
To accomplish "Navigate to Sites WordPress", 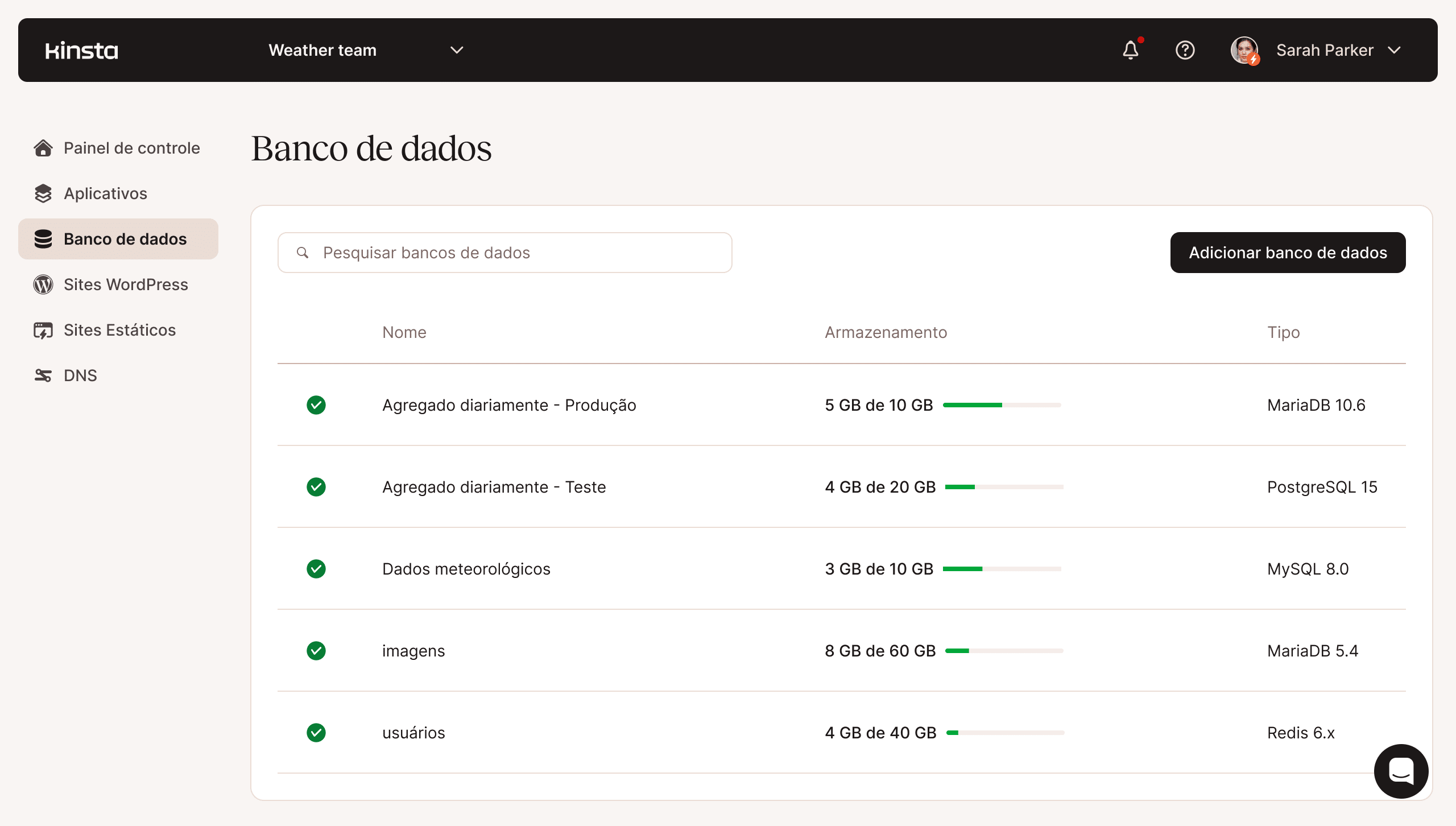I will click(x=118, y=284).
